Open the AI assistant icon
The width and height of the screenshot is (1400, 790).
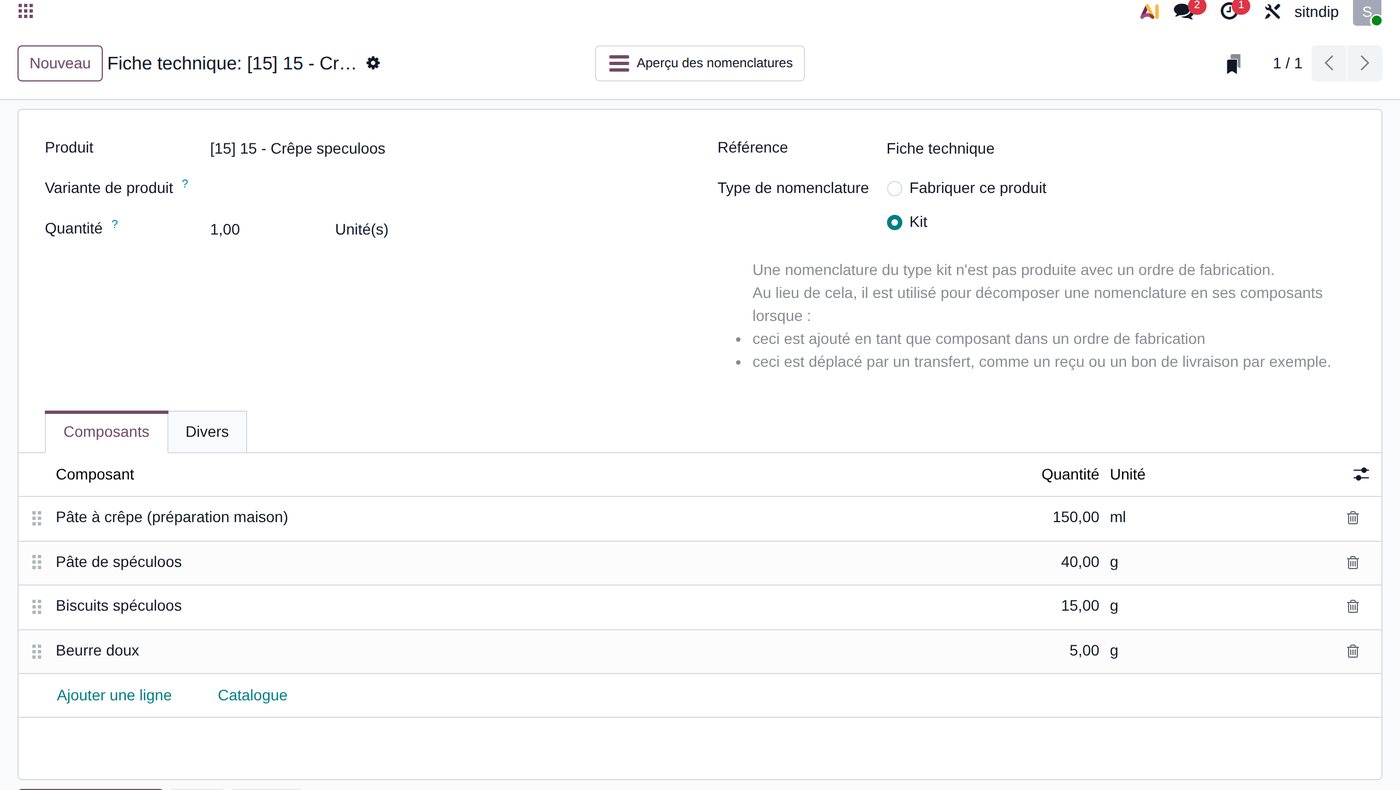(x=1149, y=12)
